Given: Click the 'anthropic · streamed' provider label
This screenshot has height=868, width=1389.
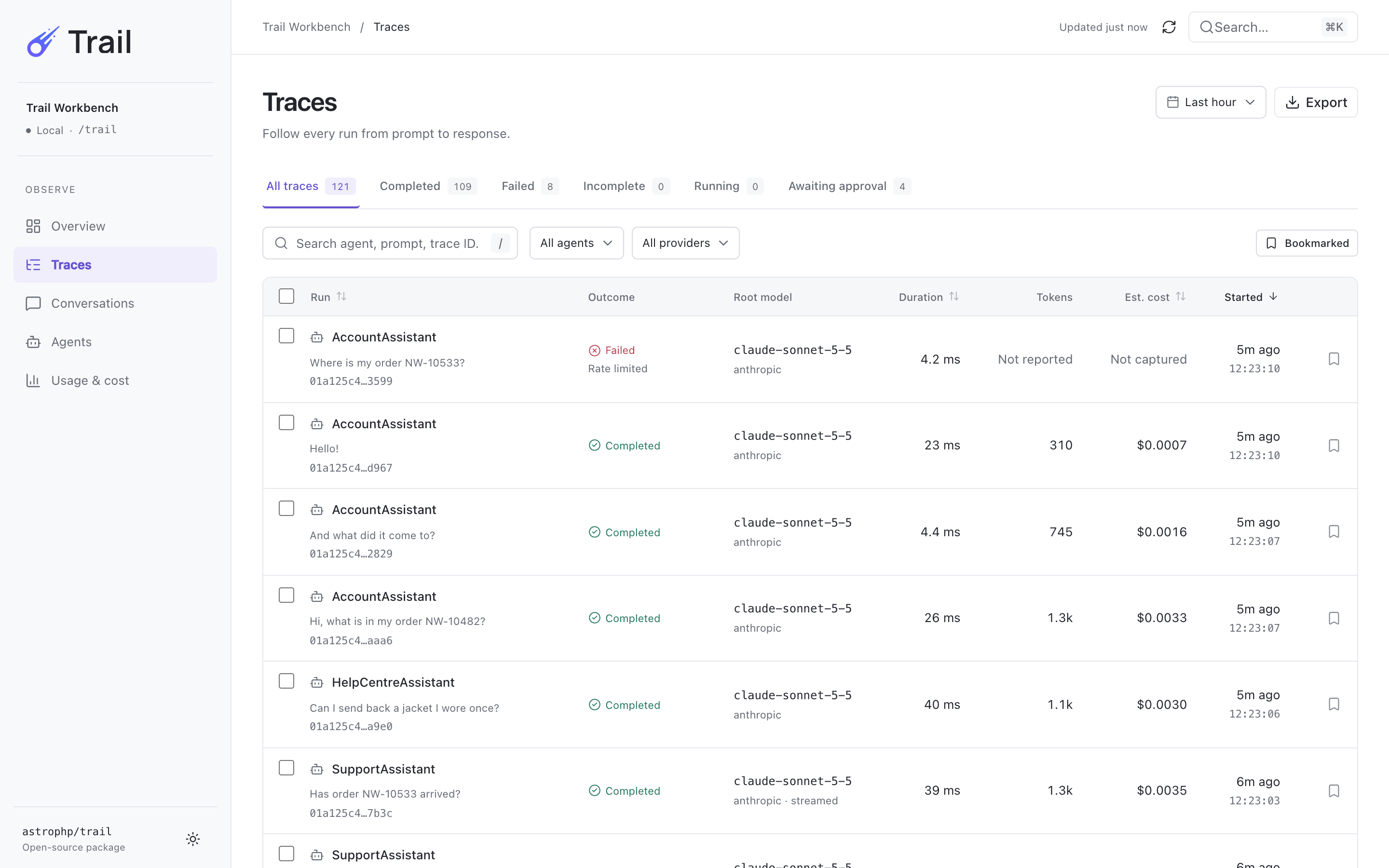Looking at the screenshot, I should (785, 801).
